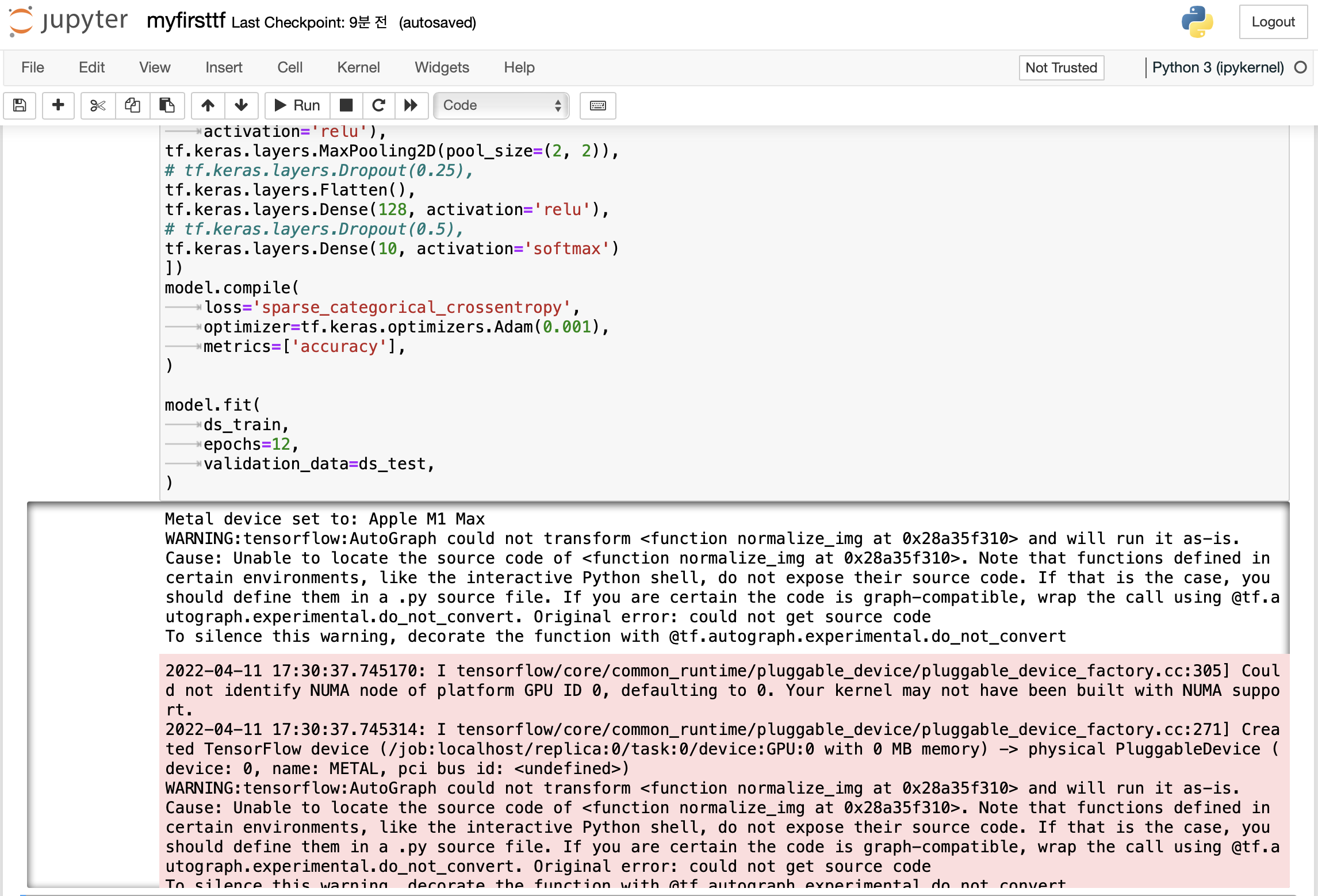Click the Logout button
1318x896 pixels.
click(x=1273, y=22)
